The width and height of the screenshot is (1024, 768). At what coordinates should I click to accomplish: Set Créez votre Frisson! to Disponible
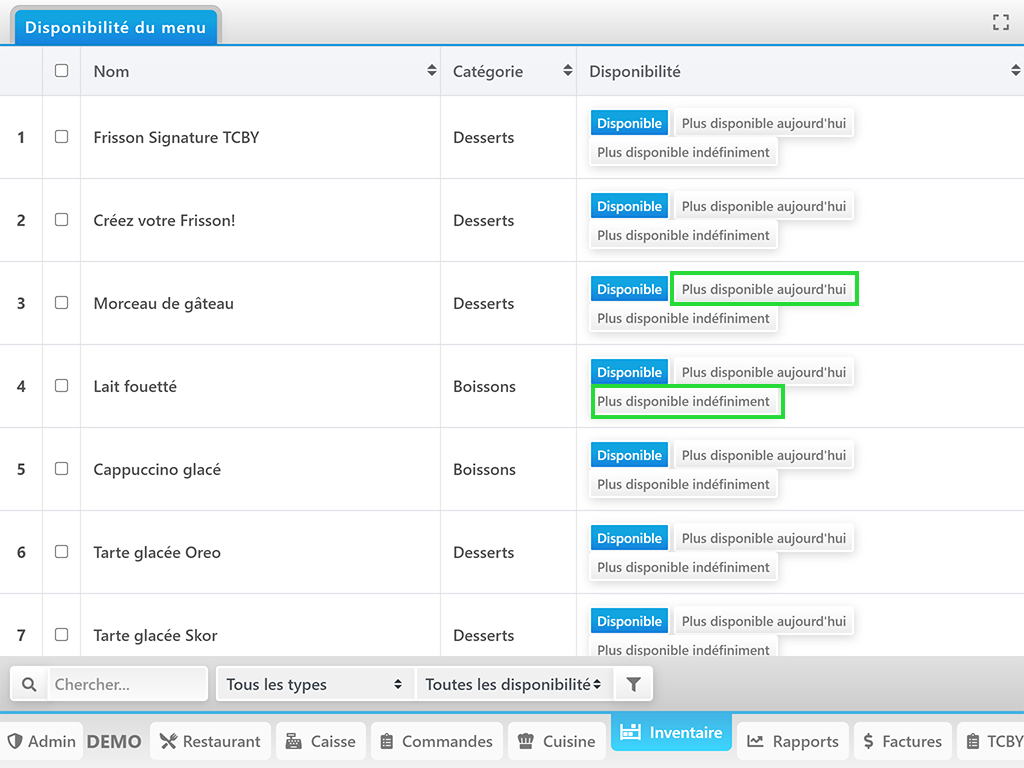629,206
